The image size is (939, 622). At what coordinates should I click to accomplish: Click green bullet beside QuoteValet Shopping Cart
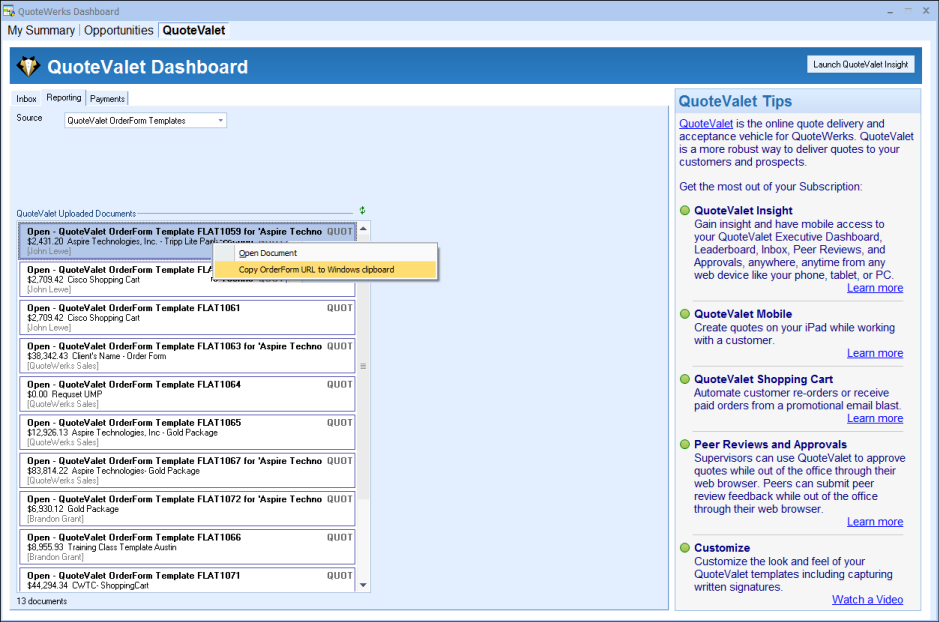click(684, 380)
